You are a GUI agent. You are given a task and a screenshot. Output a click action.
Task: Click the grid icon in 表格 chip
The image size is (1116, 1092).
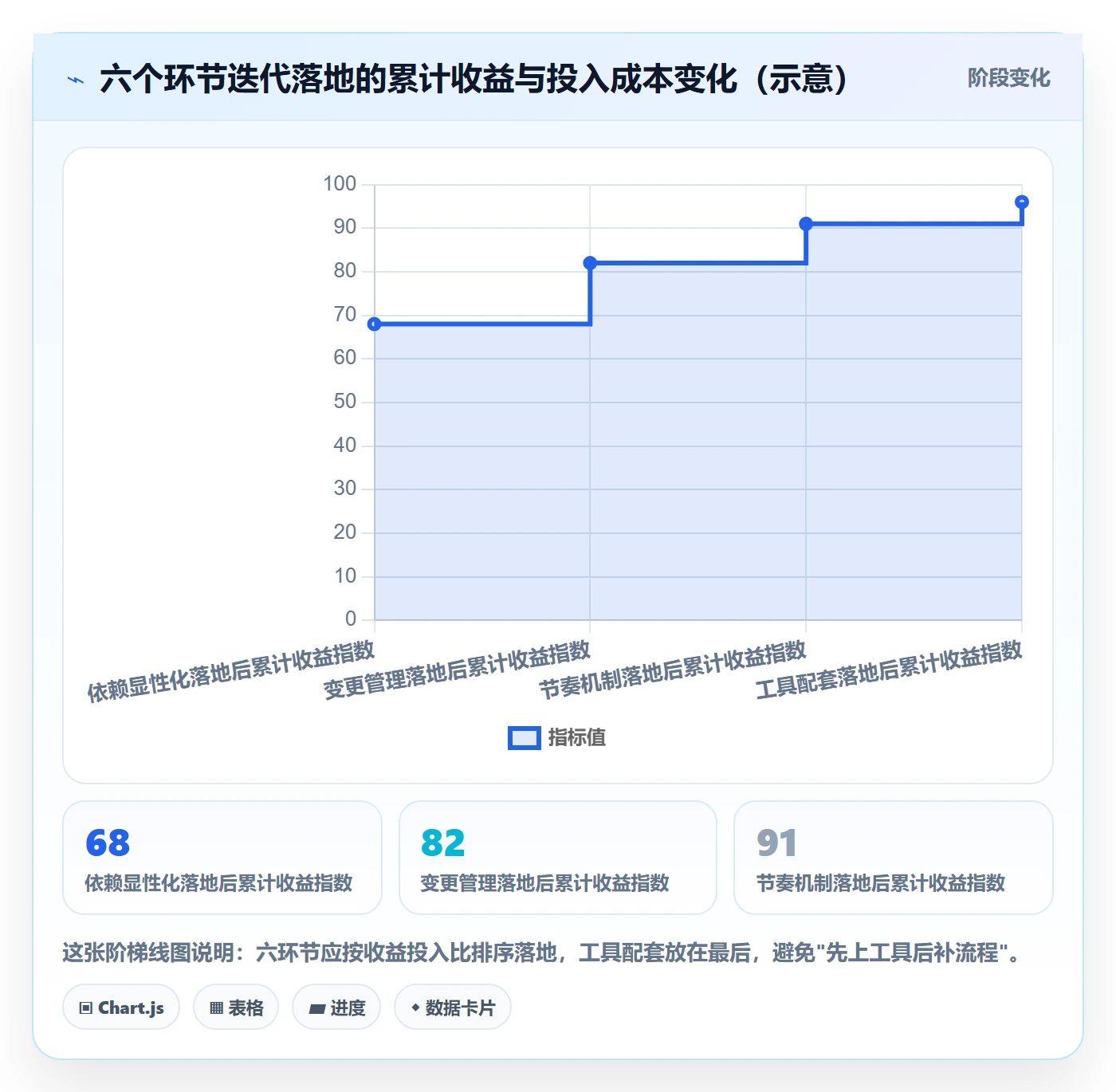tap(216, 1008)
